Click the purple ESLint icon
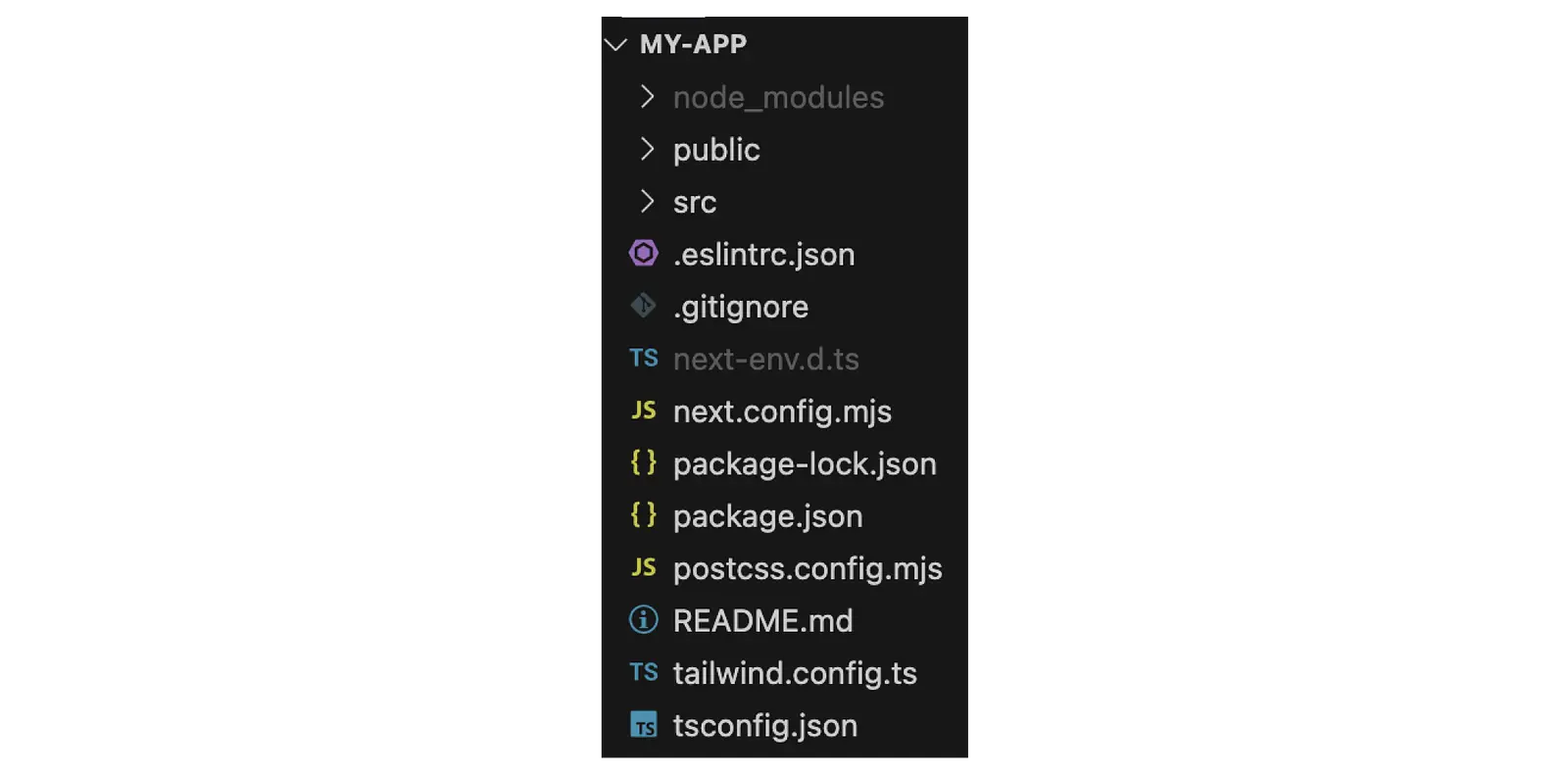Image resolution: width=1568 pixels, height=774 pixels. pyautogui.click(x=644, y=254)
